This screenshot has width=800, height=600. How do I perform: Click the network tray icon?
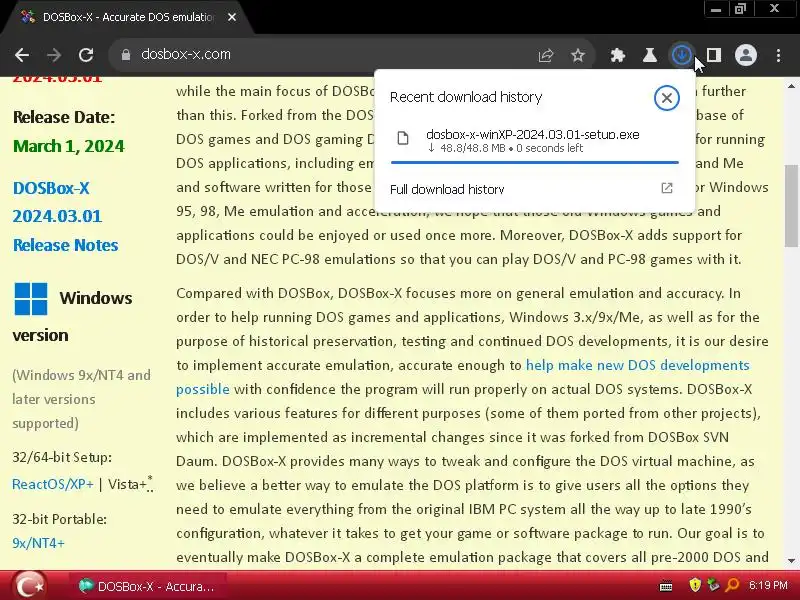pyautogui.click(x=713, y=585)
